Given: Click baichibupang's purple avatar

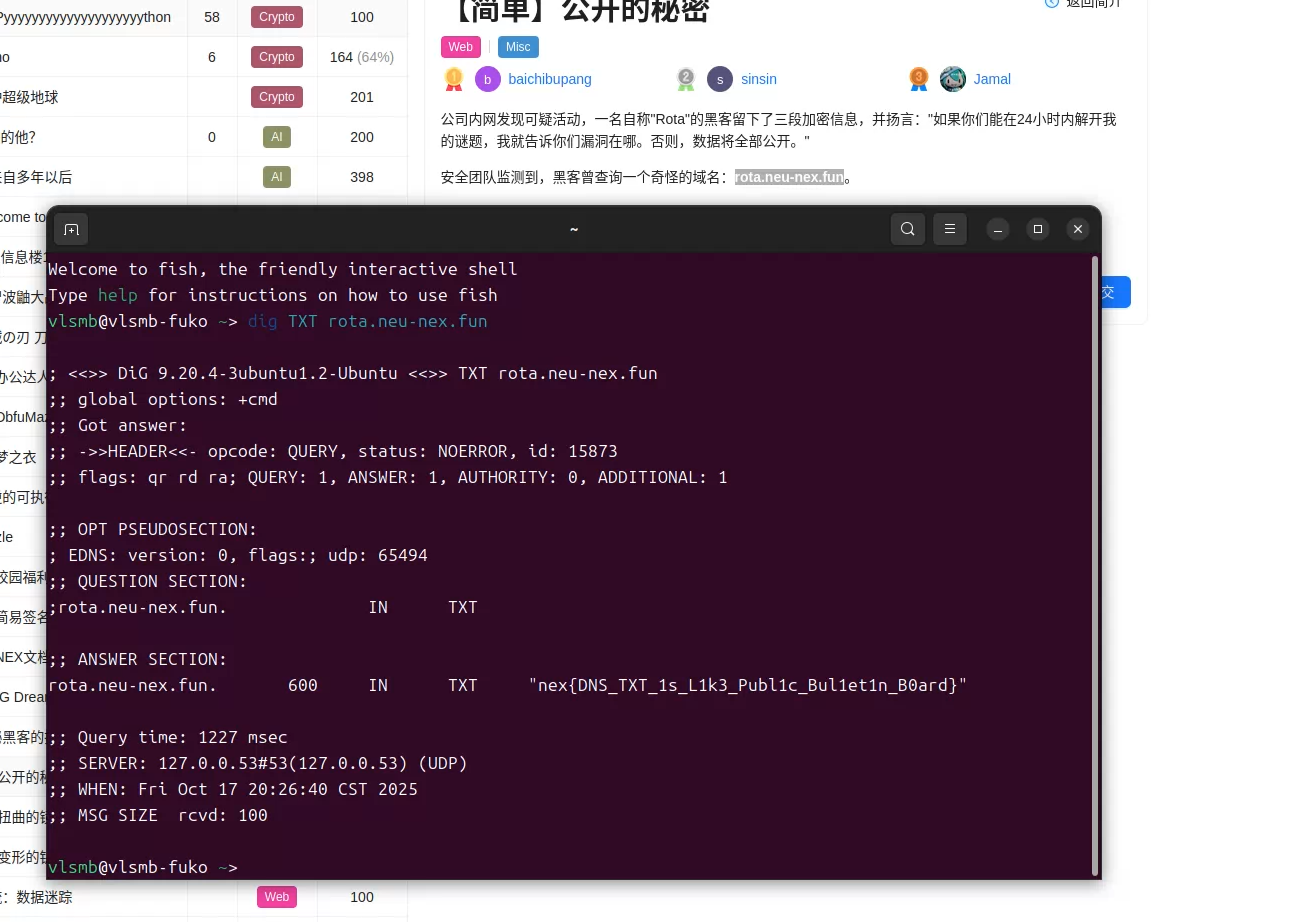Looking at the screenshot, I should tap(488, 79).
